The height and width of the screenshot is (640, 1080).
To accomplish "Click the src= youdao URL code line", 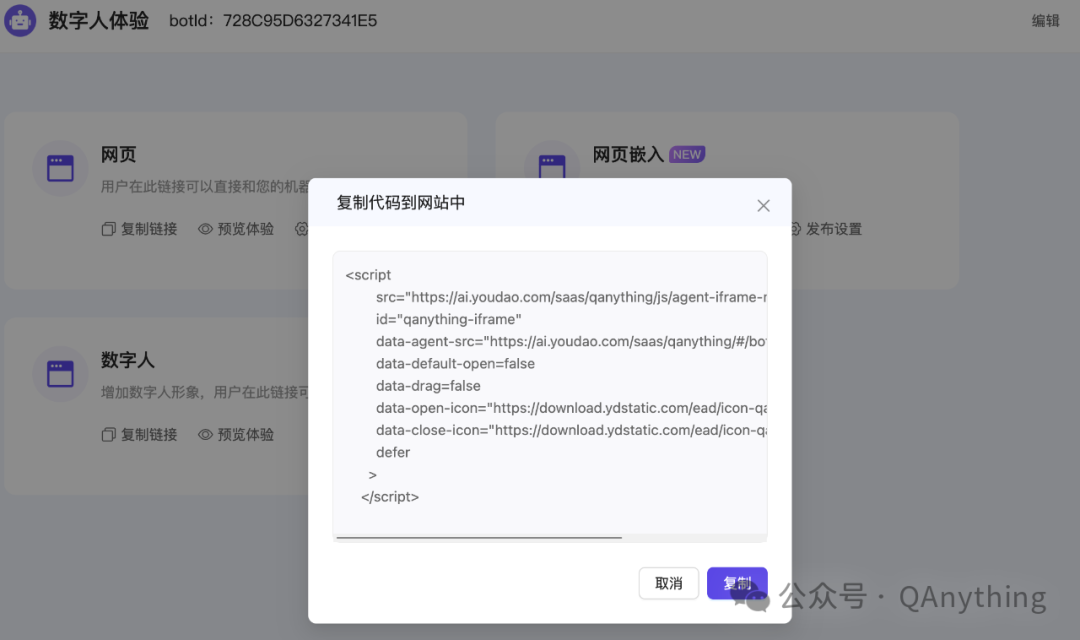I will (x=571, y=297).
